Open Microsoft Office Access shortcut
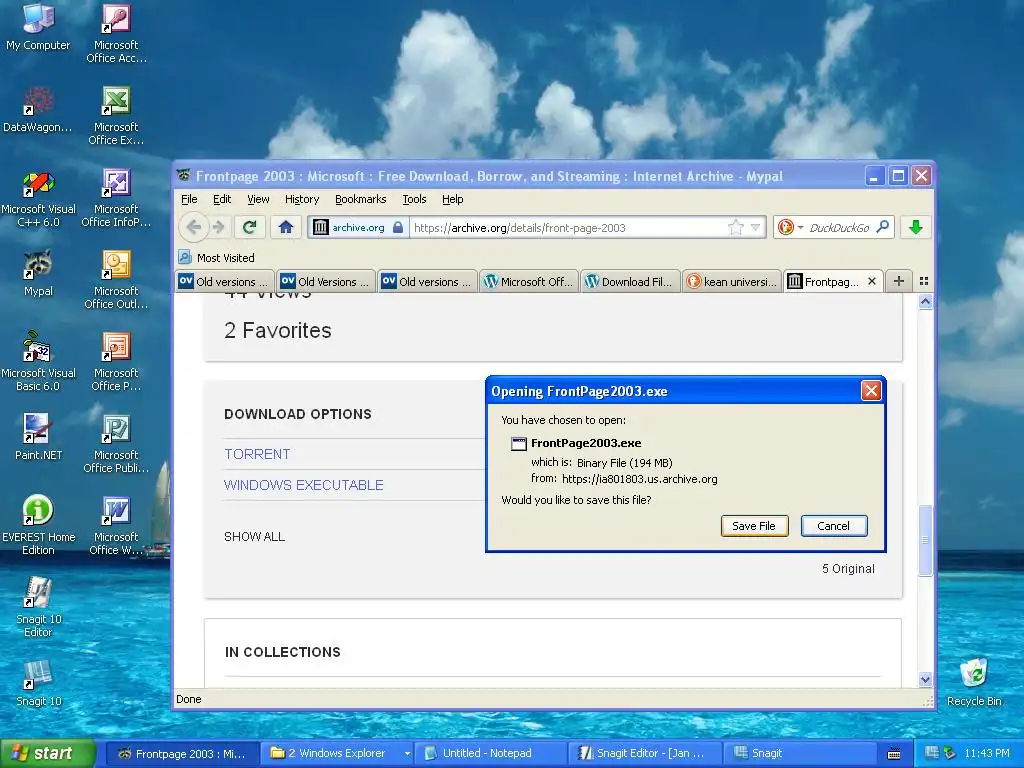This screenshot has height=768, width=1024. tap(116, 33)
